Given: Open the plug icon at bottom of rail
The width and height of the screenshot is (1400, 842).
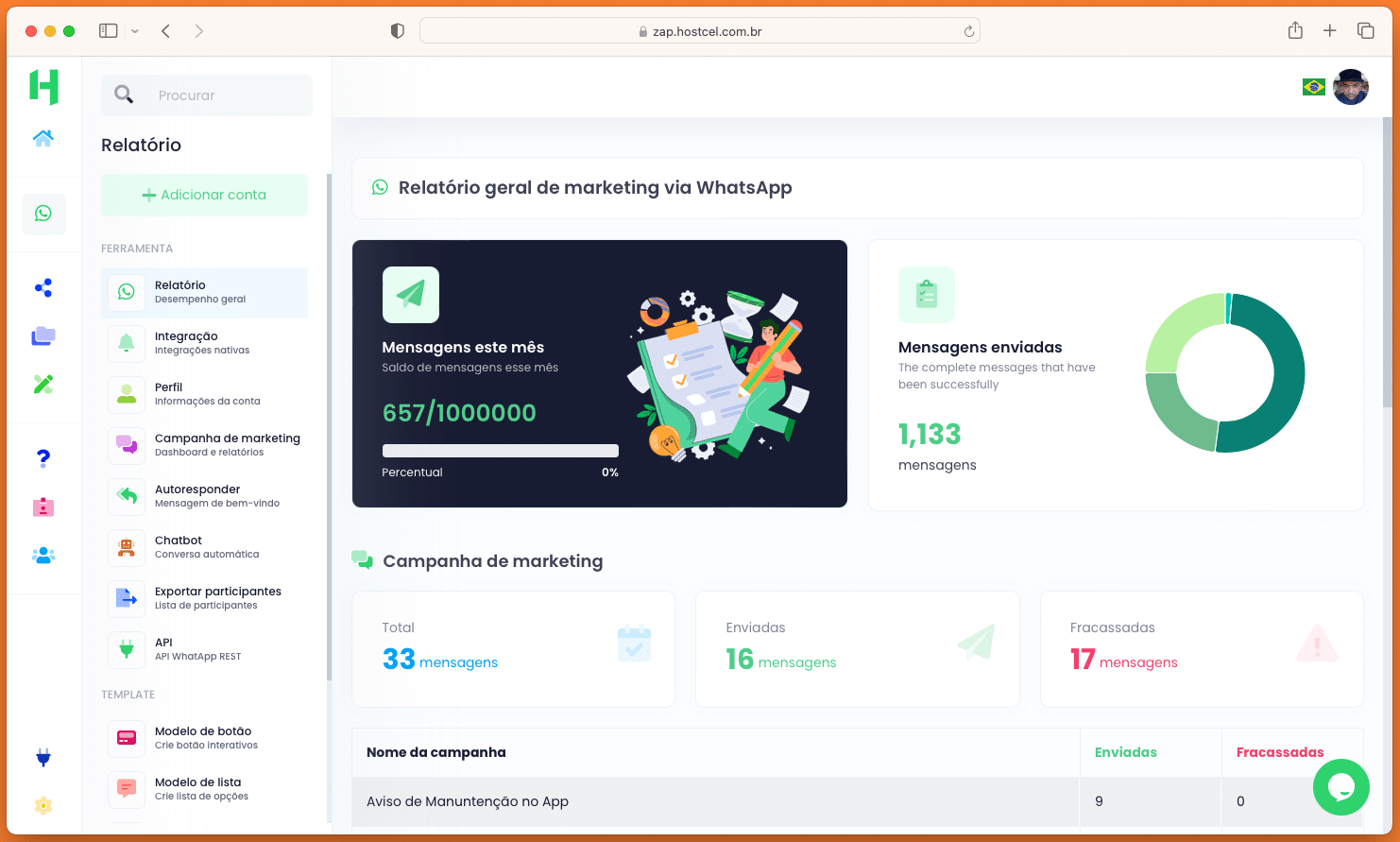Looking at the screenshot, I should [x=43, y=757].
